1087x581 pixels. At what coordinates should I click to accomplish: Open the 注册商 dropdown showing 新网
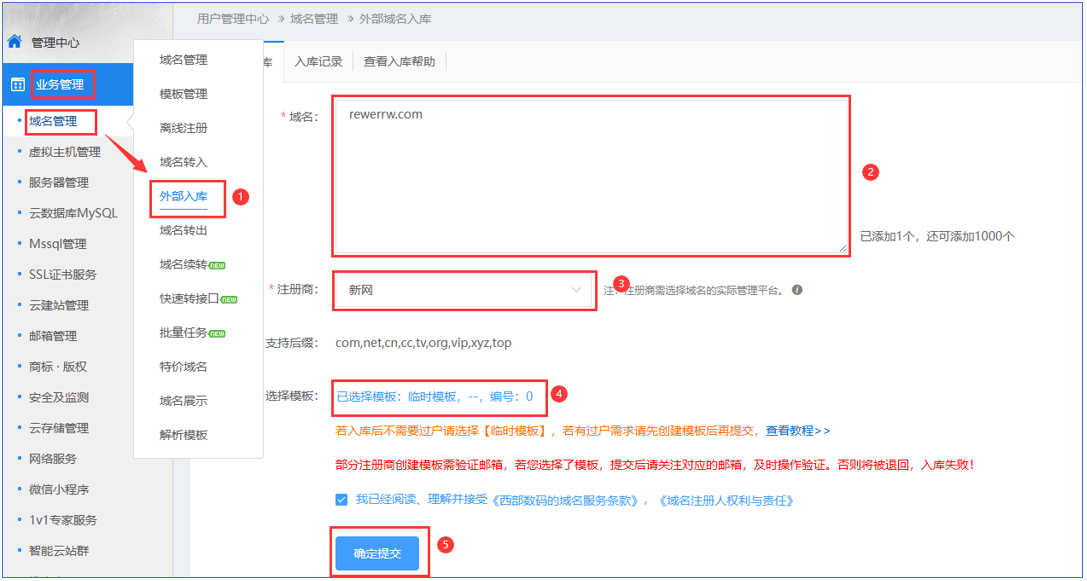(465, 290)
